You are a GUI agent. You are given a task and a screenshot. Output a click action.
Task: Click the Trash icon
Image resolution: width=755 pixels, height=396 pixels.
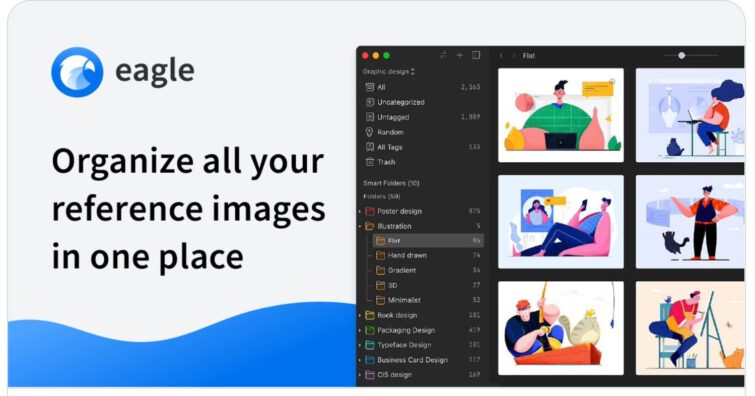pyautogui.click(x=369, y=162)
